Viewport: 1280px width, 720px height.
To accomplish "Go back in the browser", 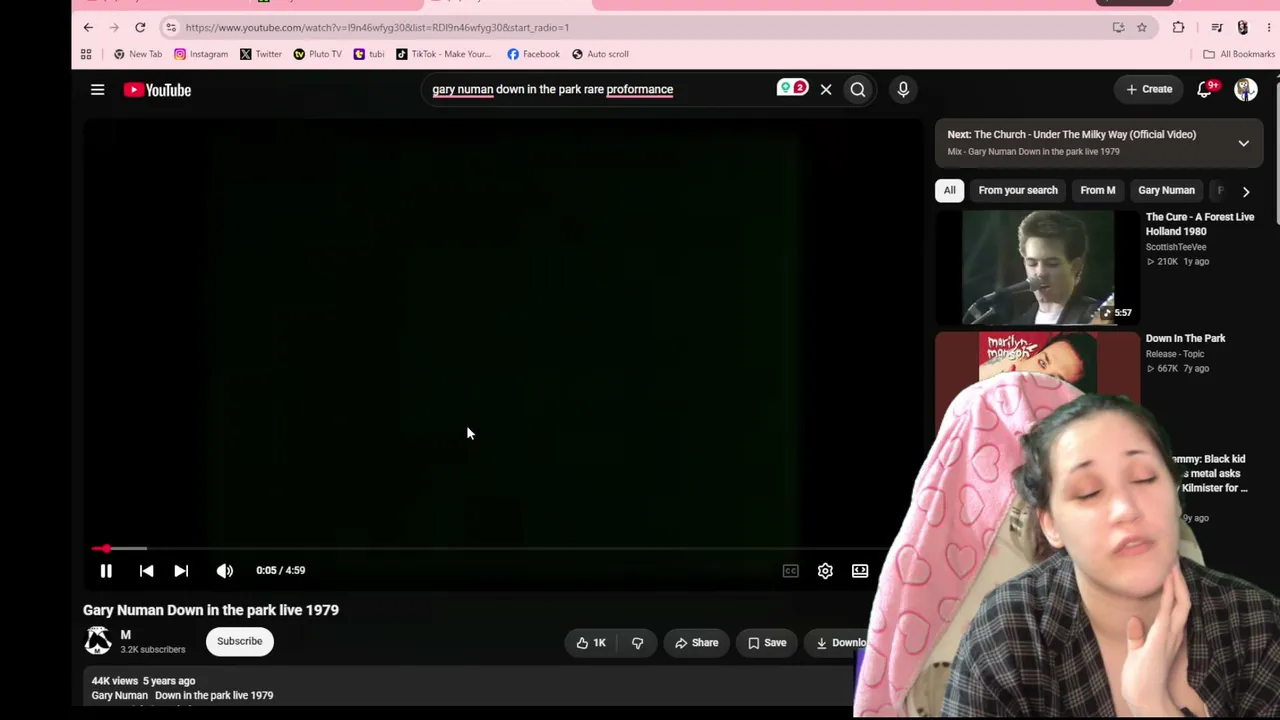I will pos(88,27).
